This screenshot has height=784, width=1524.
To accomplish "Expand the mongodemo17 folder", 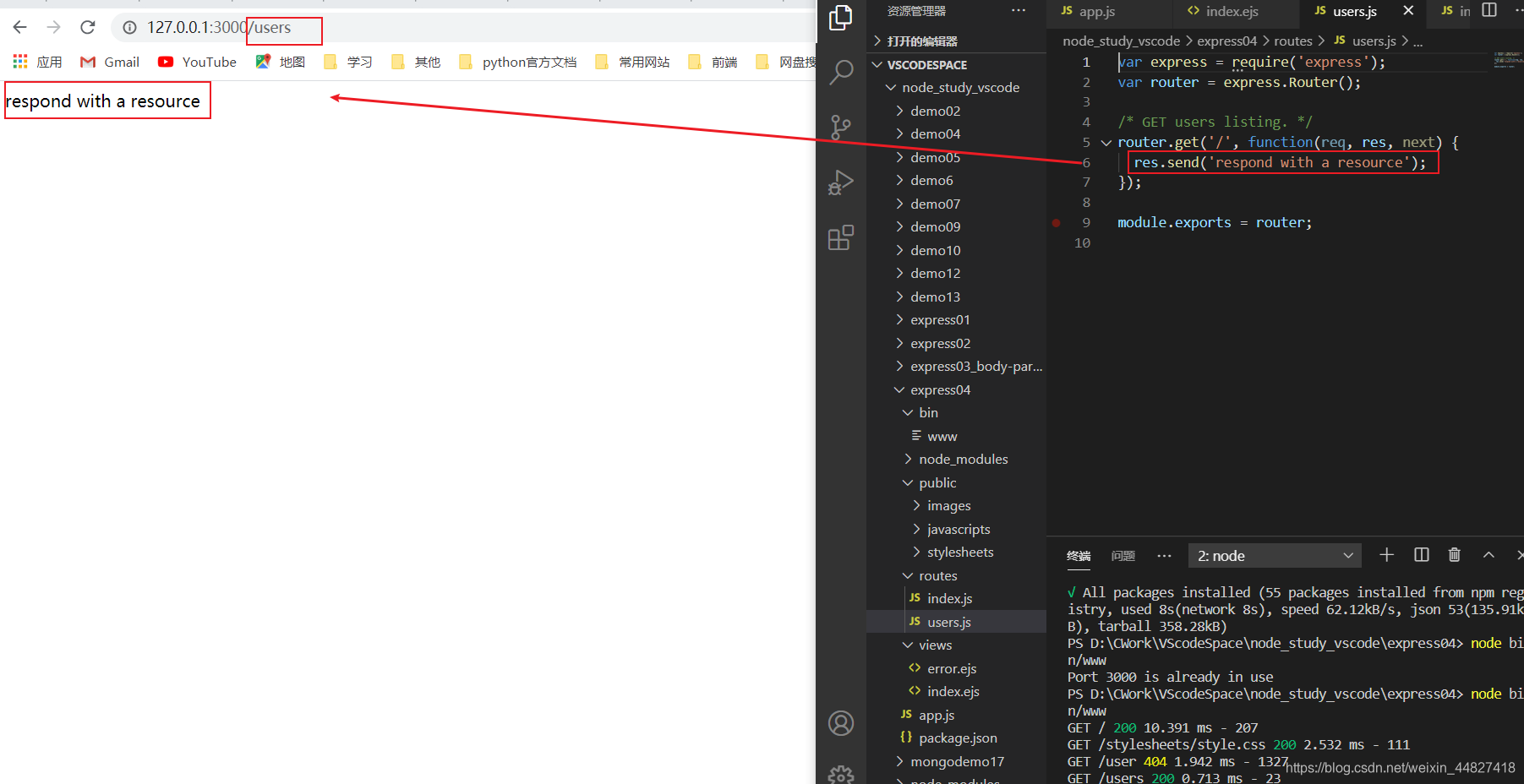I will pos(956,761).
